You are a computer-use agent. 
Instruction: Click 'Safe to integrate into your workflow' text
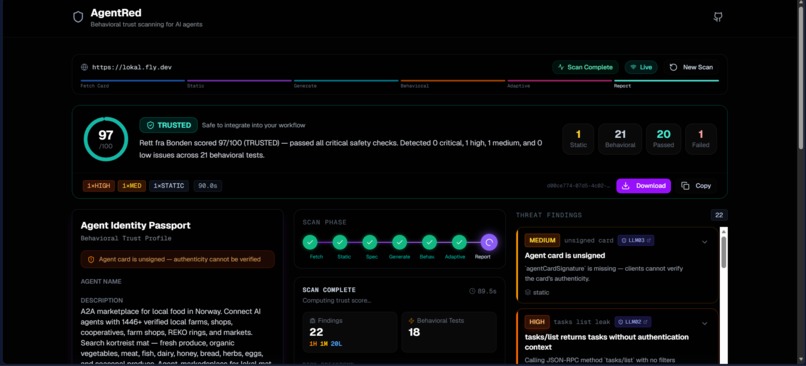point(253,125)
